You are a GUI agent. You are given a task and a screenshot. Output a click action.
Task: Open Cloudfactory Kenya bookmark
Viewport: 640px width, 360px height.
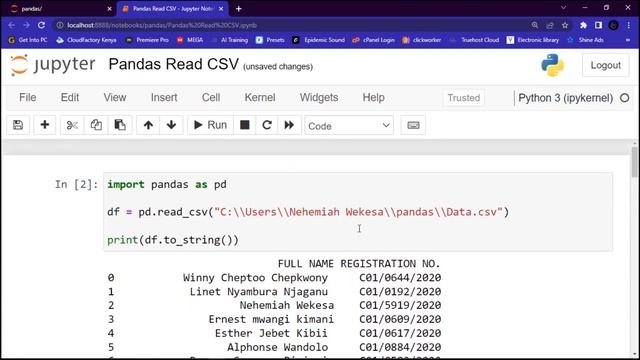tap(87, 40)
